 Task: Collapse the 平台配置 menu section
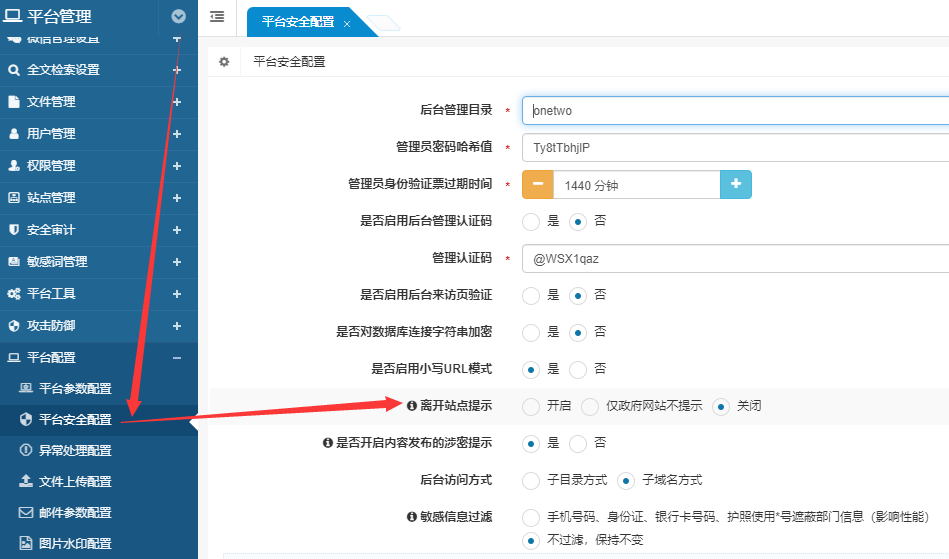(177, 358)
